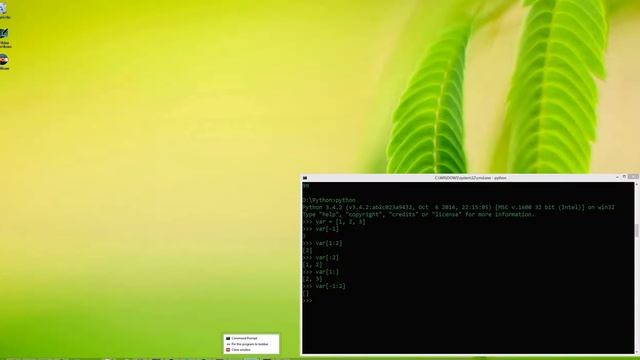
Task: Click the console window's vertical scrollbar thumb
Action: pyautogui.click(x=636, y=230)
